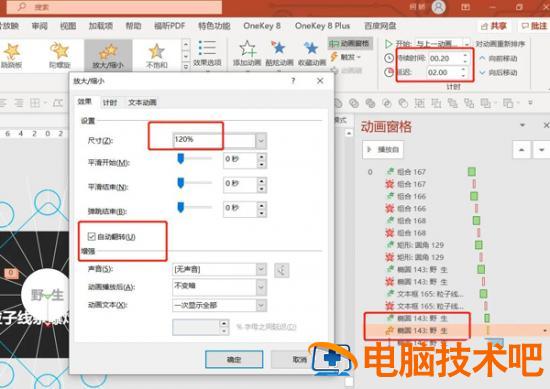
Task: Click the title bar search box
Action: pyautogui.click(x=114, y=7)
